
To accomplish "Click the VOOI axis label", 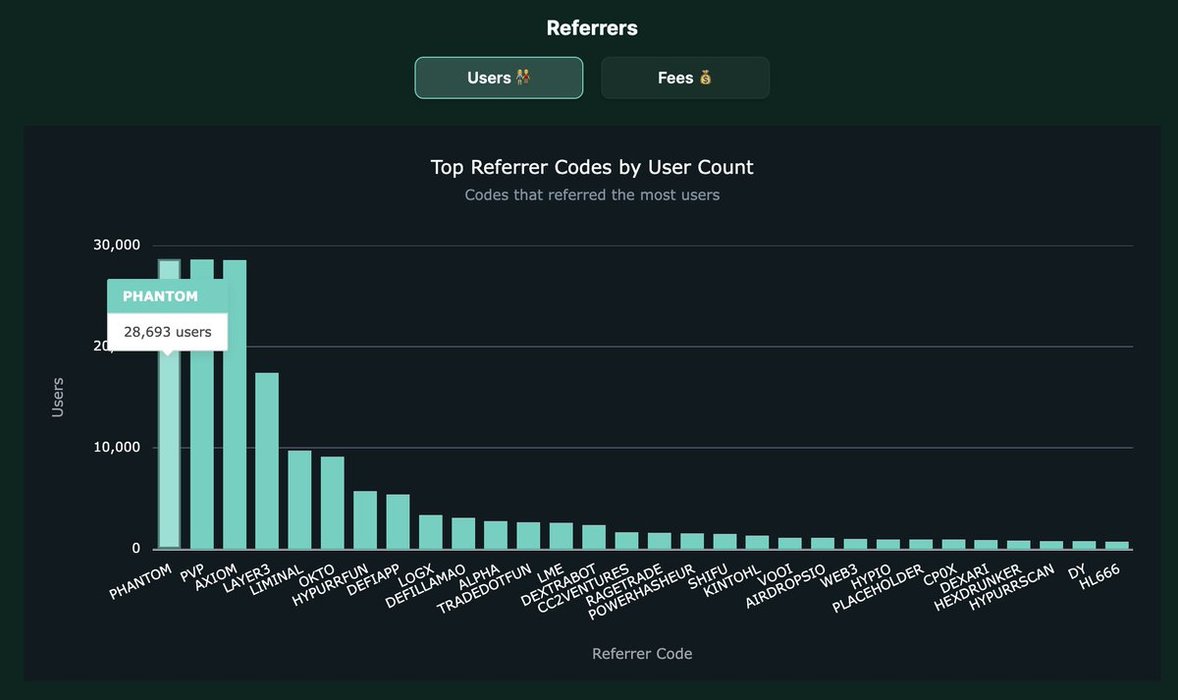I will click(775, 575).
